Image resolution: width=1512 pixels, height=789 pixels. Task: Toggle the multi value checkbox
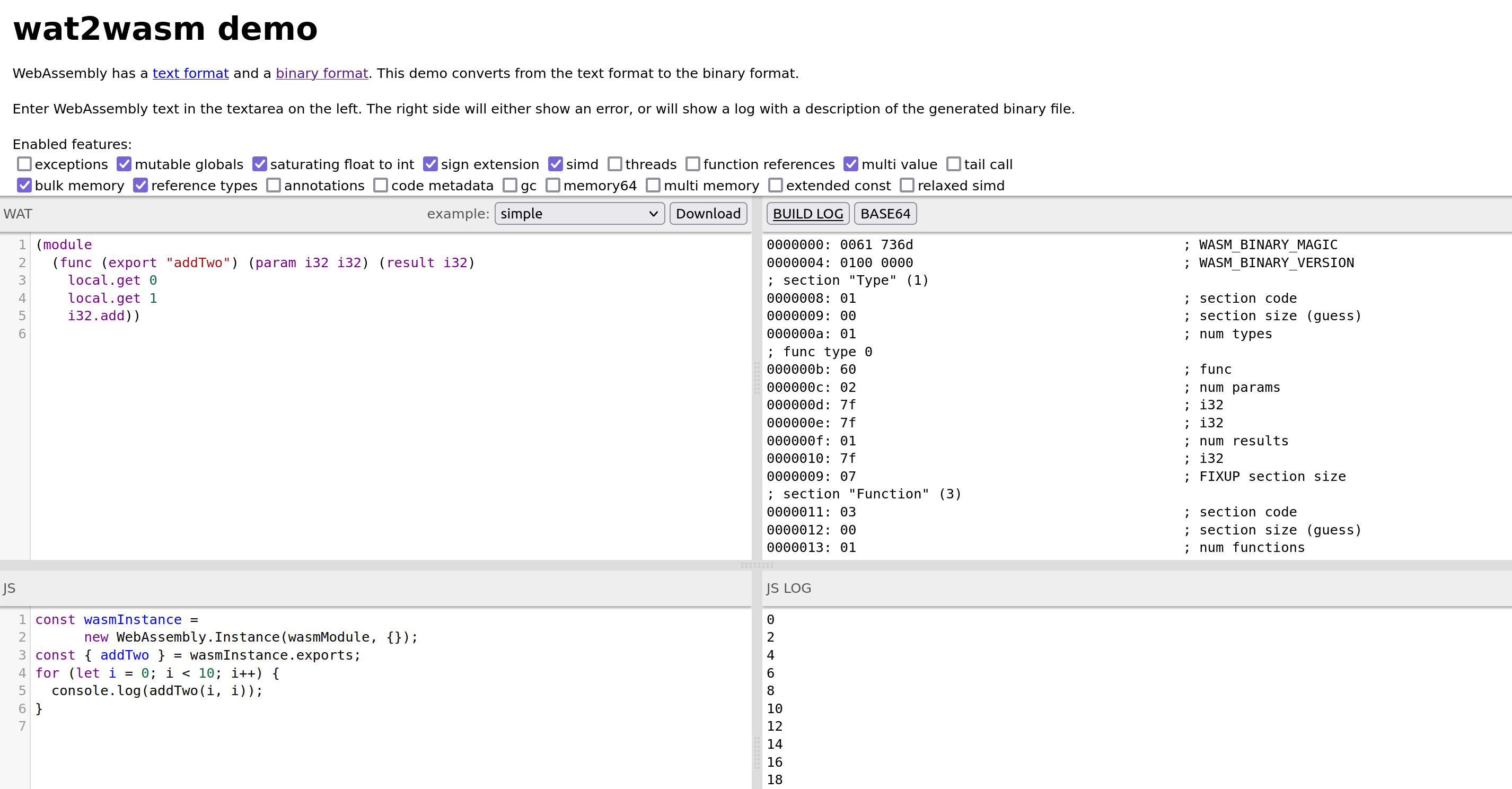coord(850,164)
